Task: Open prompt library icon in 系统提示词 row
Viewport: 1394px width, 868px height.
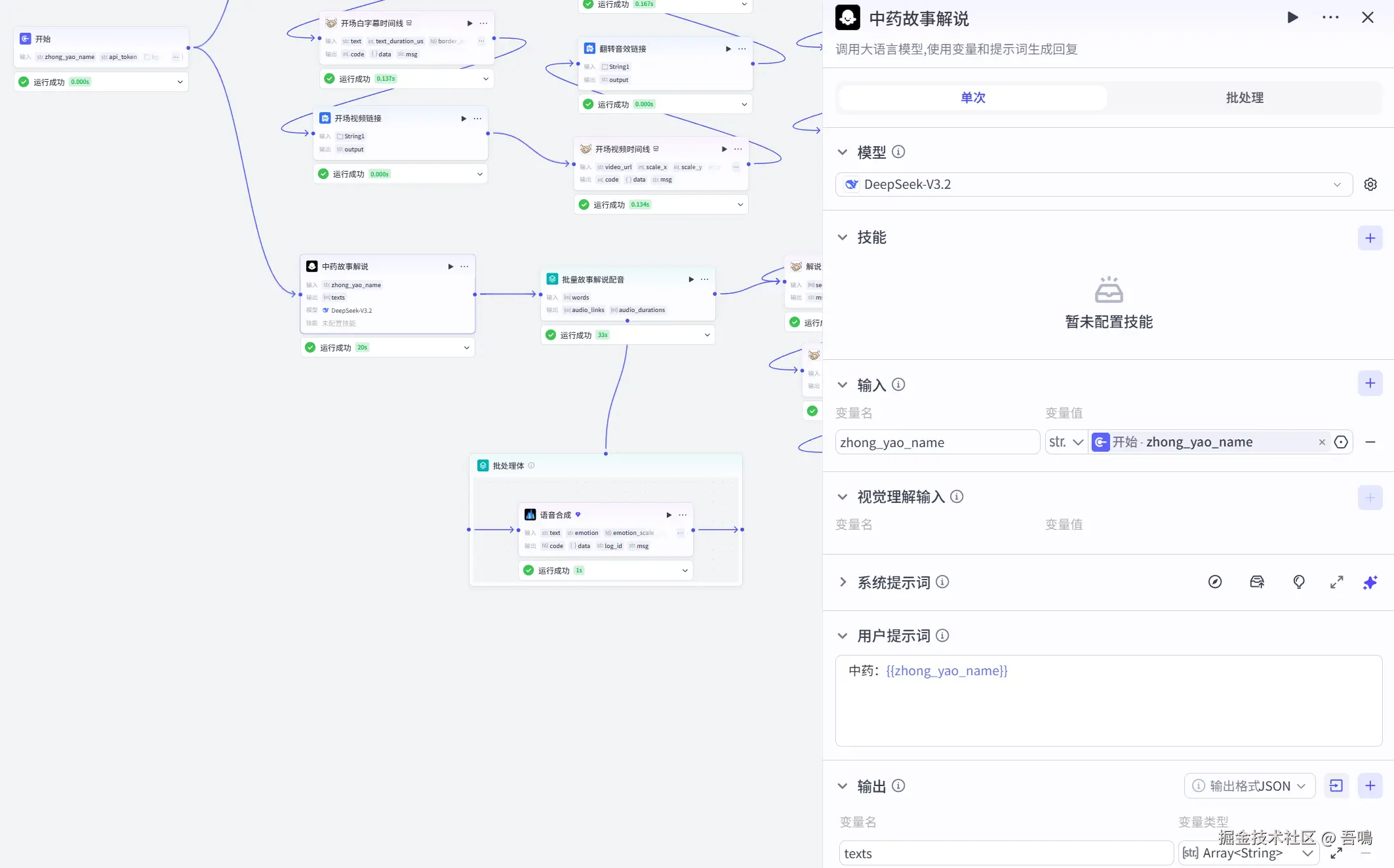Action: pyautogui.click(x=1256, y=582)
